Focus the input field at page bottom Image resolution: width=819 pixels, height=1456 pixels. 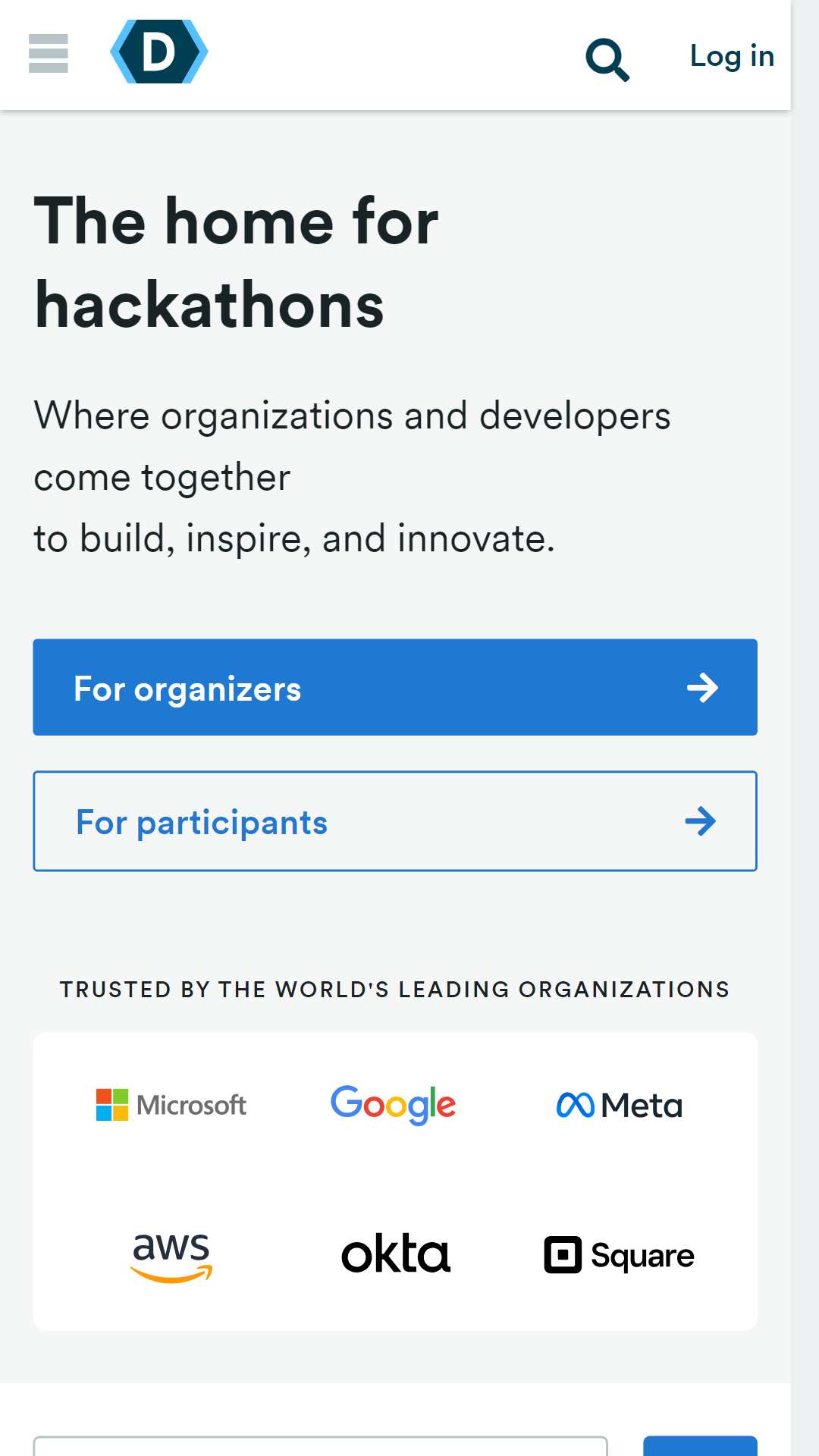tap(320, 1445)
